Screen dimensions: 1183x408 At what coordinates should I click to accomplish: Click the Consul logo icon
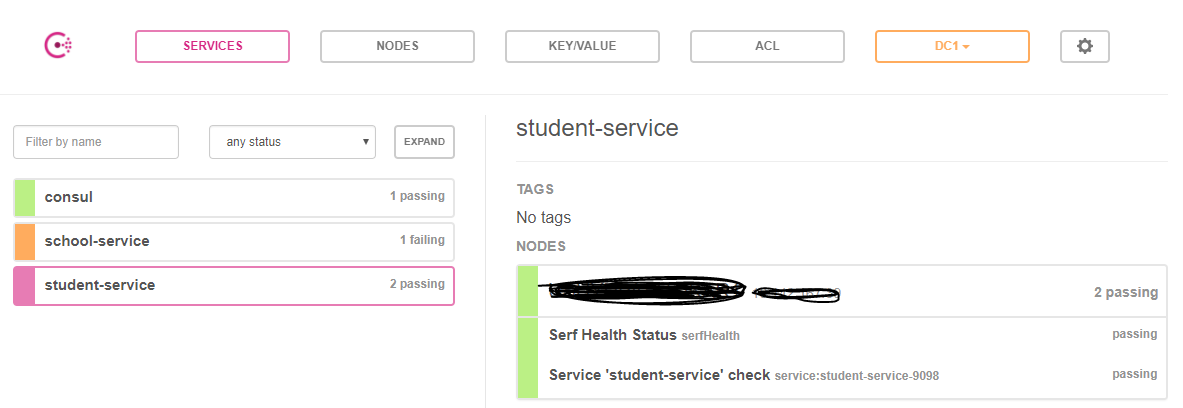tap(58, 46)
